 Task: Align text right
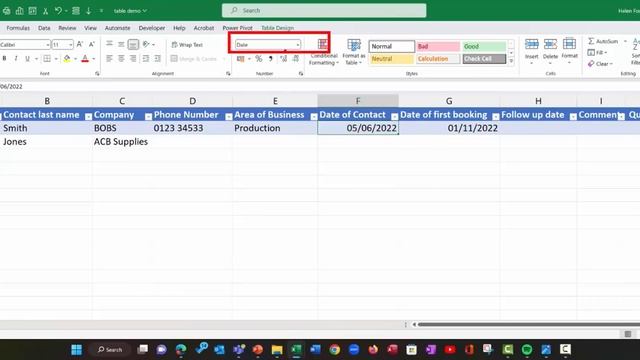click(x=133, y=59)
